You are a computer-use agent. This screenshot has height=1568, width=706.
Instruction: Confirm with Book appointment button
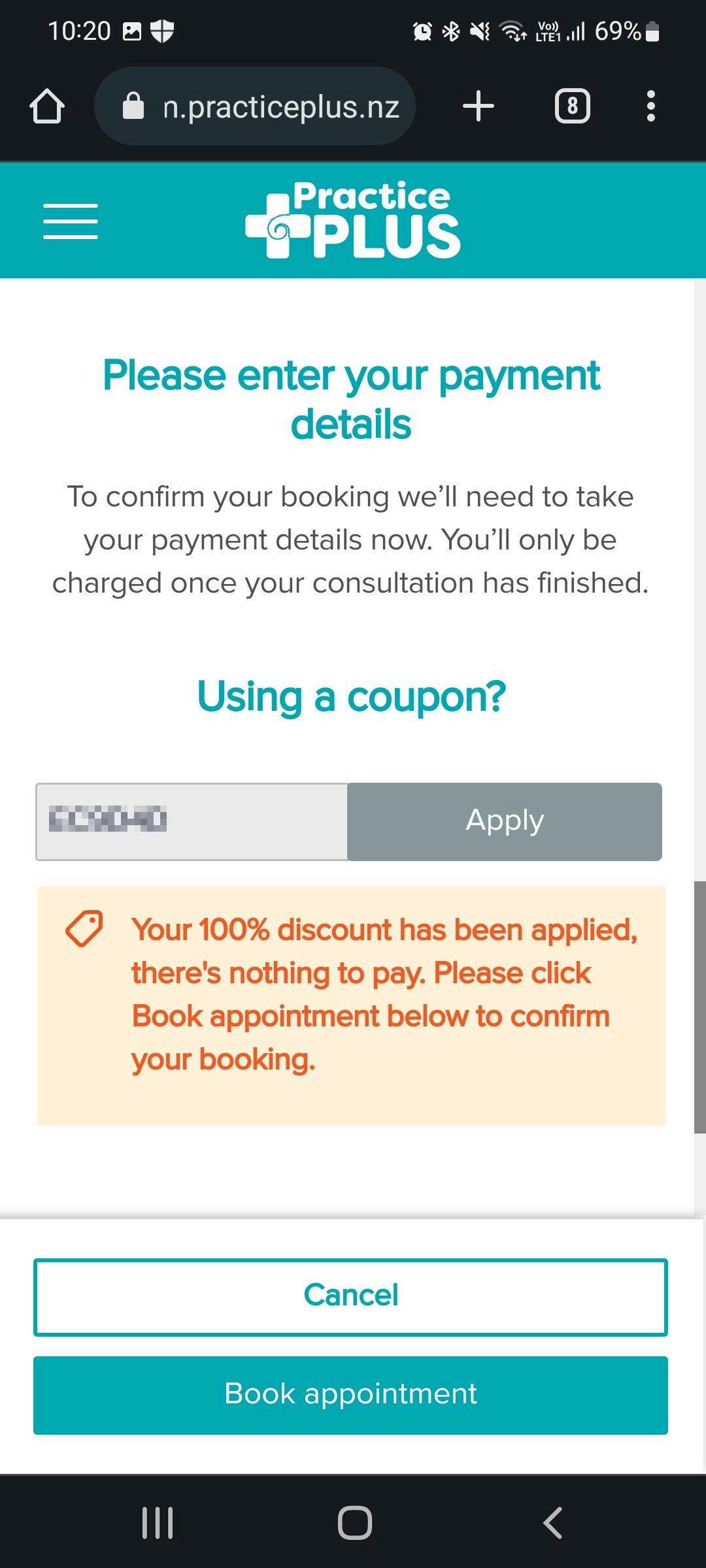350,1396
